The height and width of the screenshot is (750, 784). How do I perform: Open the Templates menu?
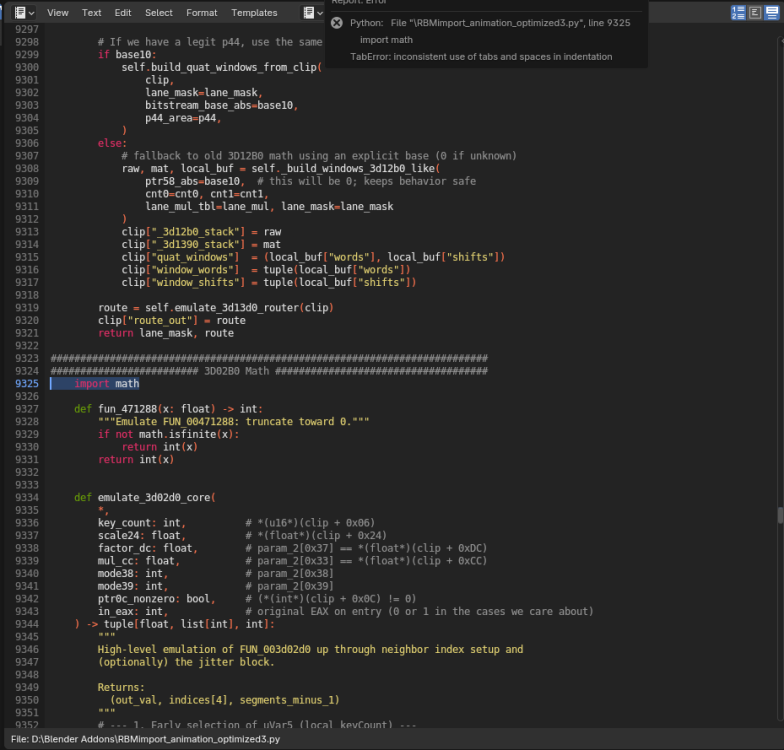click(x=254, y=12)
